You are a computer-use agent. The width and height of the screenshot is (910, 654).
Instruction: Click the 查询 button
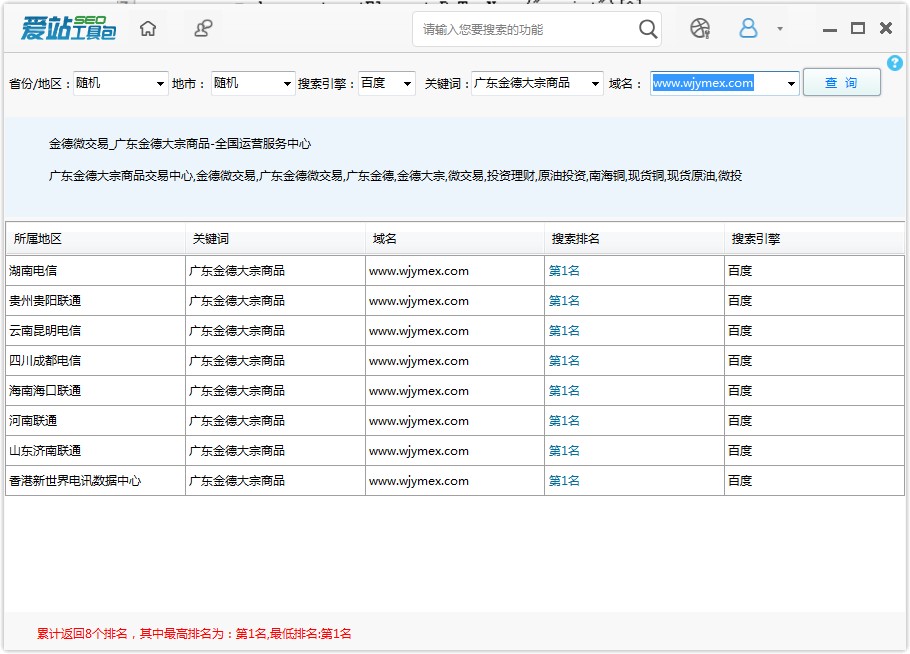pyautogui.click(x=841, y=83)
